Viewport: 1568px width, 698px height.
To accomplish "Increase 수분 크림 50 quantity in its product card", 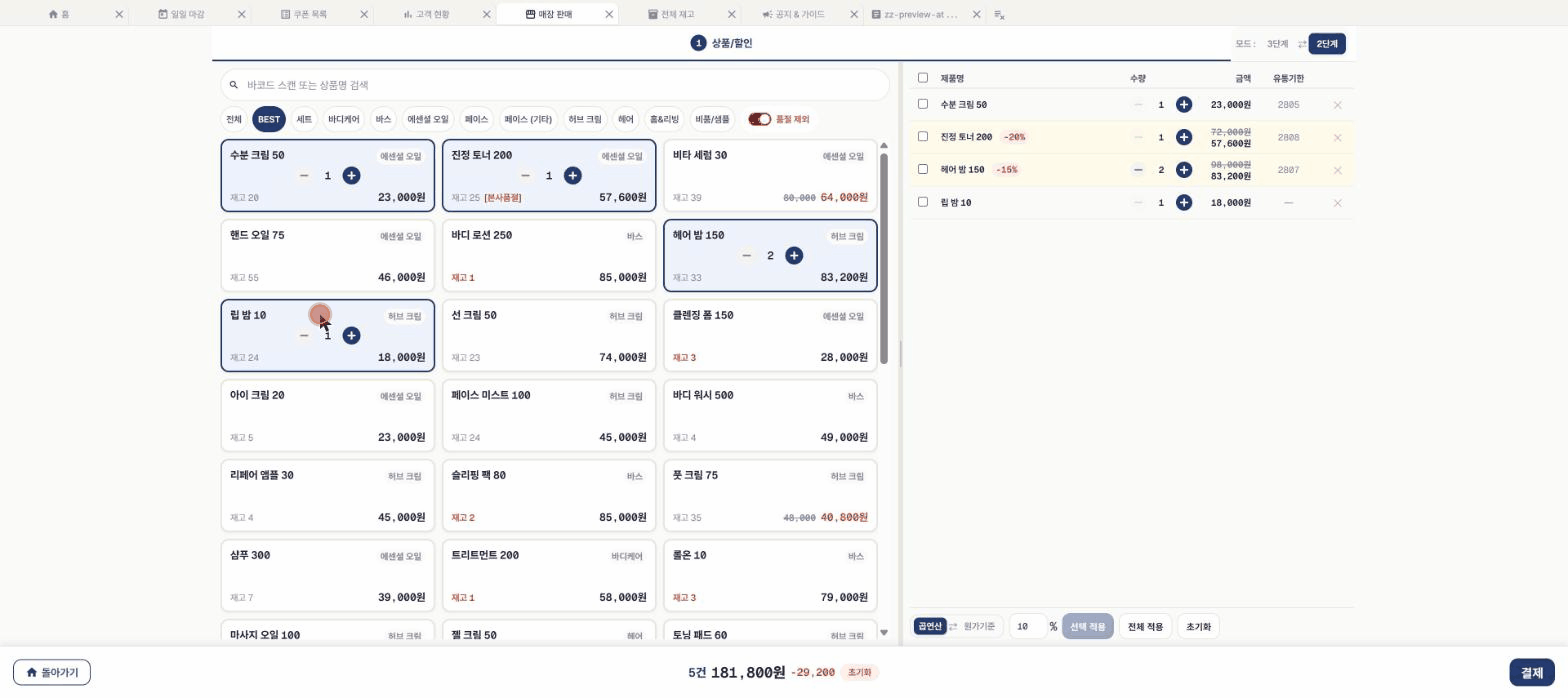I will pyautogui.click(x=351, y=176).
